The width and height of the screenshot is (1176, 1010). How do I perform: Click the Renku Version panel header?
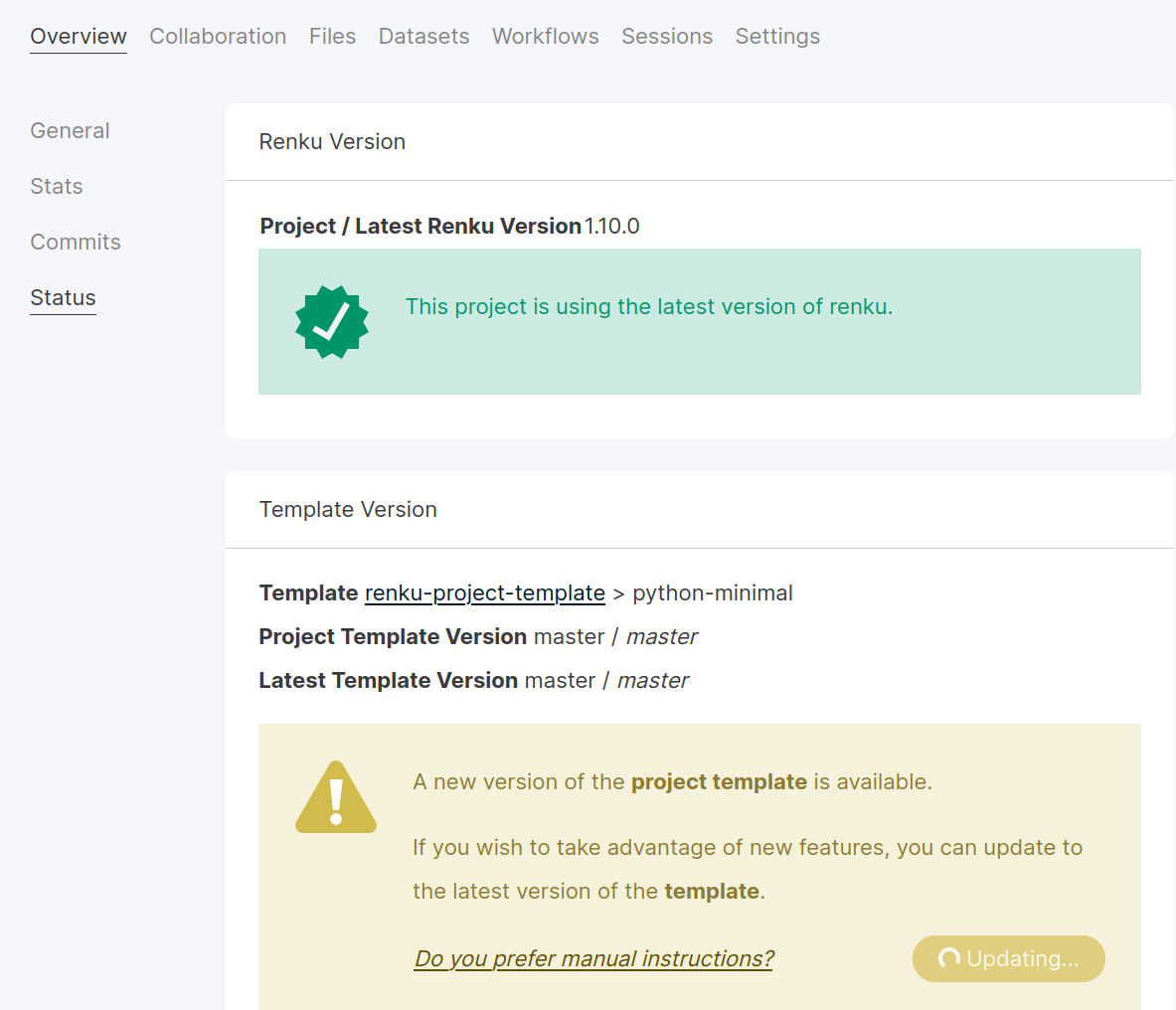[332, 141]
